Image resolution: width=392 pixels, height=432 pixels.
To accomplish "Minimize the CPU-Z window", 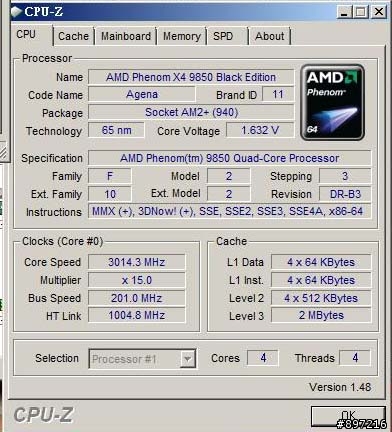I will 345,12.
